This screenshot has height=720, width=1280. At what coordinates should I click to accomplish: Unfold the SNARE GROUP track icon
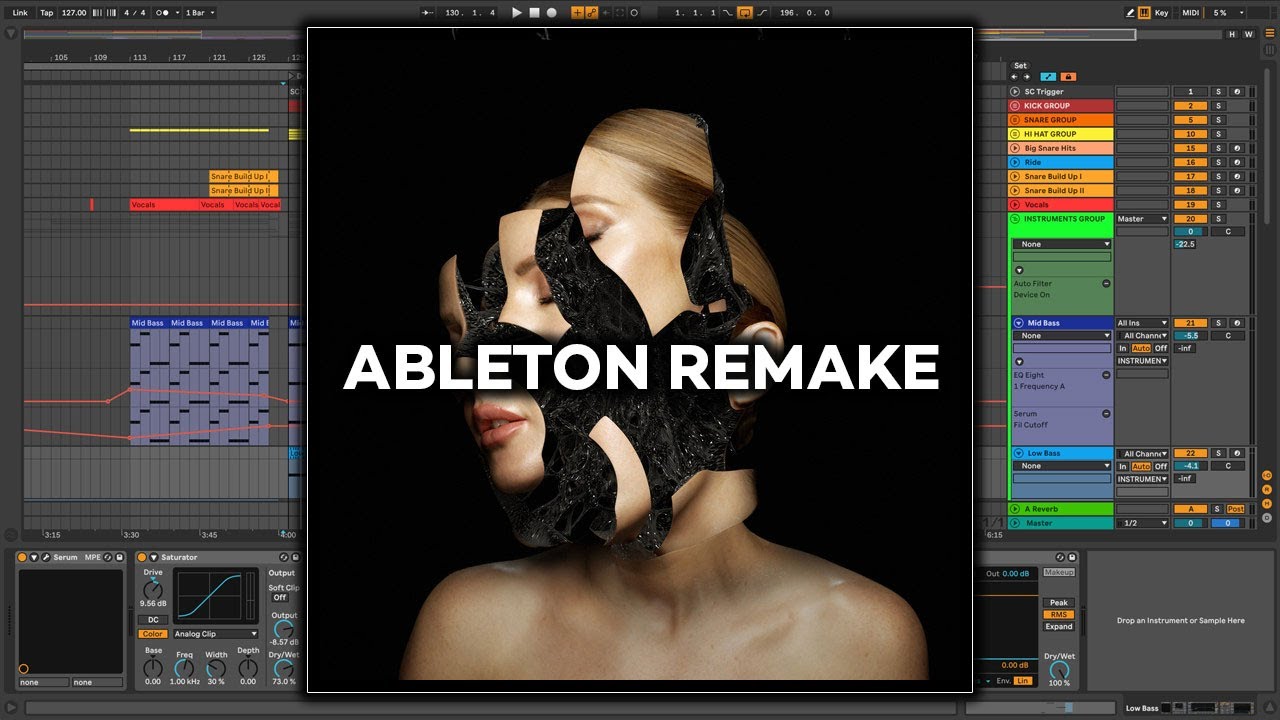point(1015,120)
